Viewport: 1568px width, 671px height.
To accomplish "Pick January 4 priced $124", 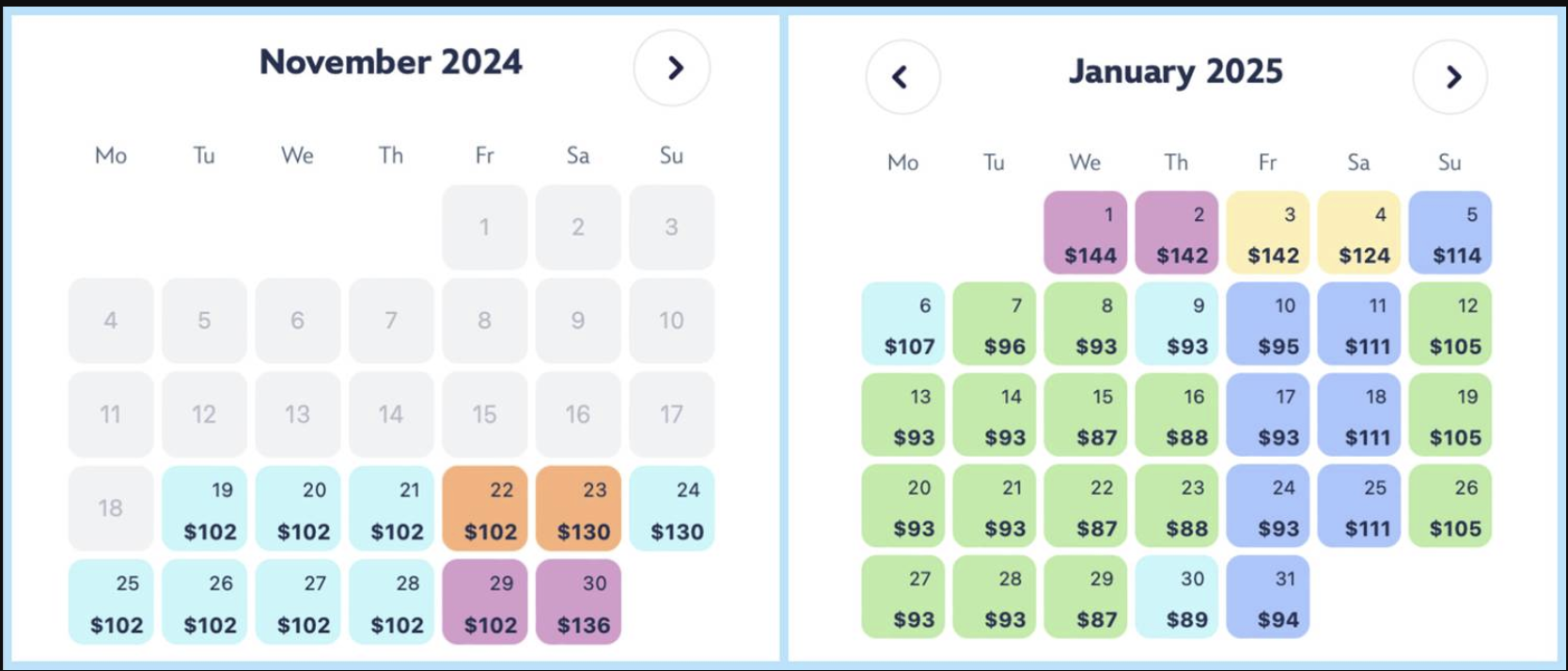I will click(x=1359, y=233).
